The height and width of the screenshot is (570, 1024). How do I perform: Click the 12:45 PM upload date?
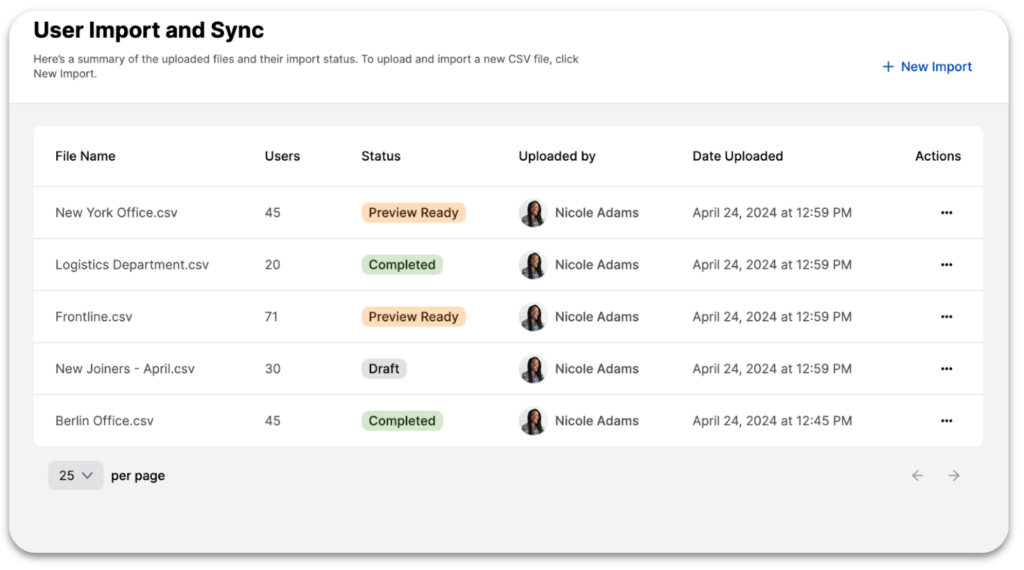tap(772, 421)
